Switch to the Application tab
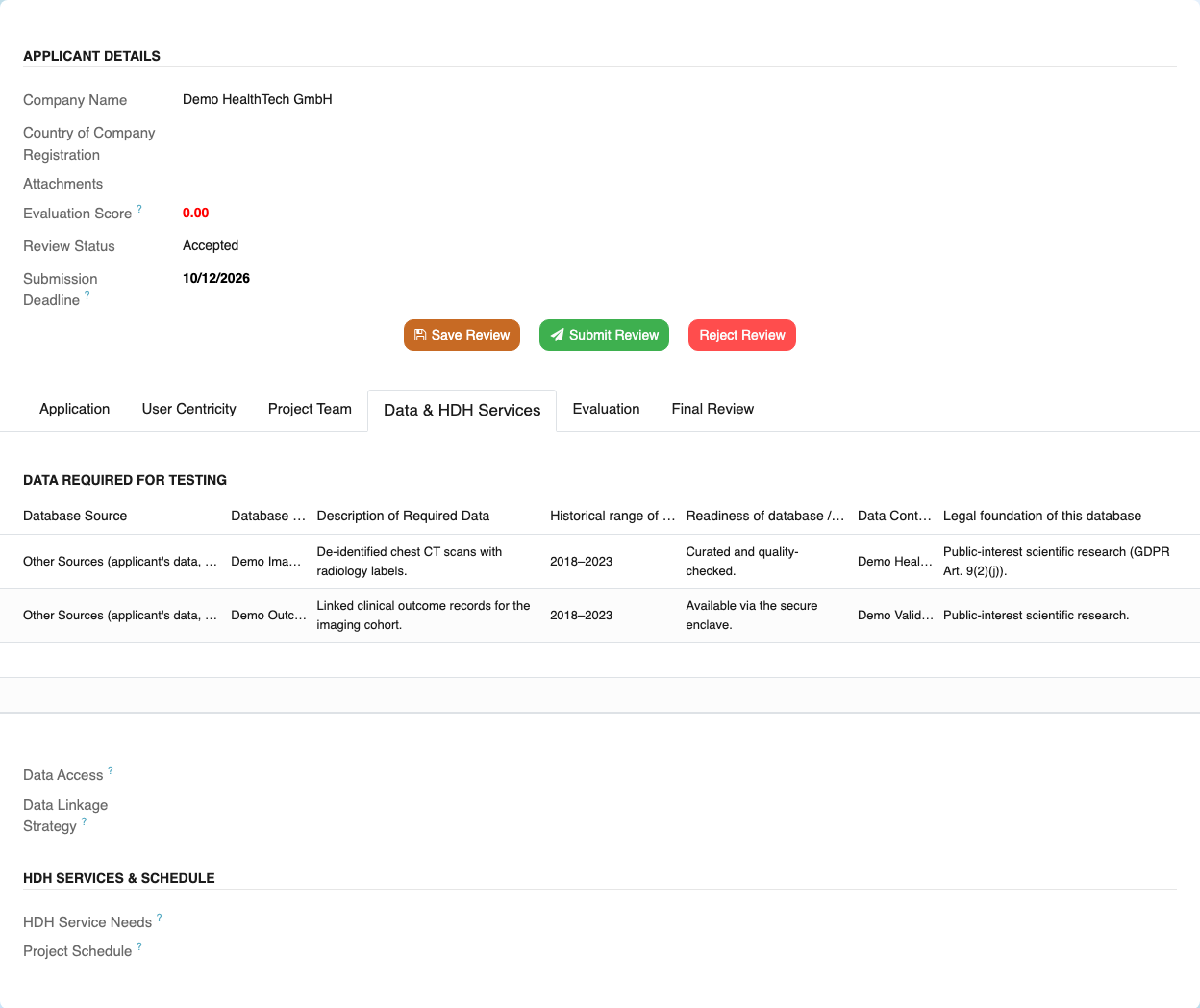 74,409
